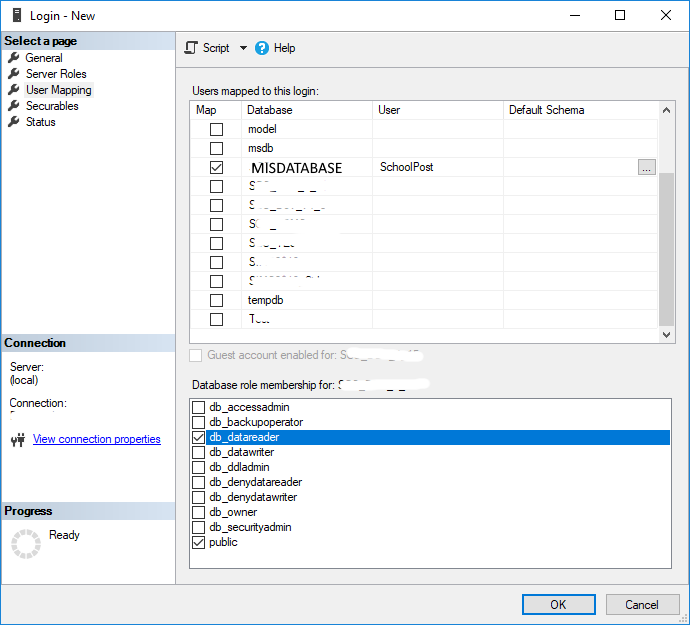Click the database list scroll up arrow
Screen dimensions: 690x625
click(x=666, y=110)
